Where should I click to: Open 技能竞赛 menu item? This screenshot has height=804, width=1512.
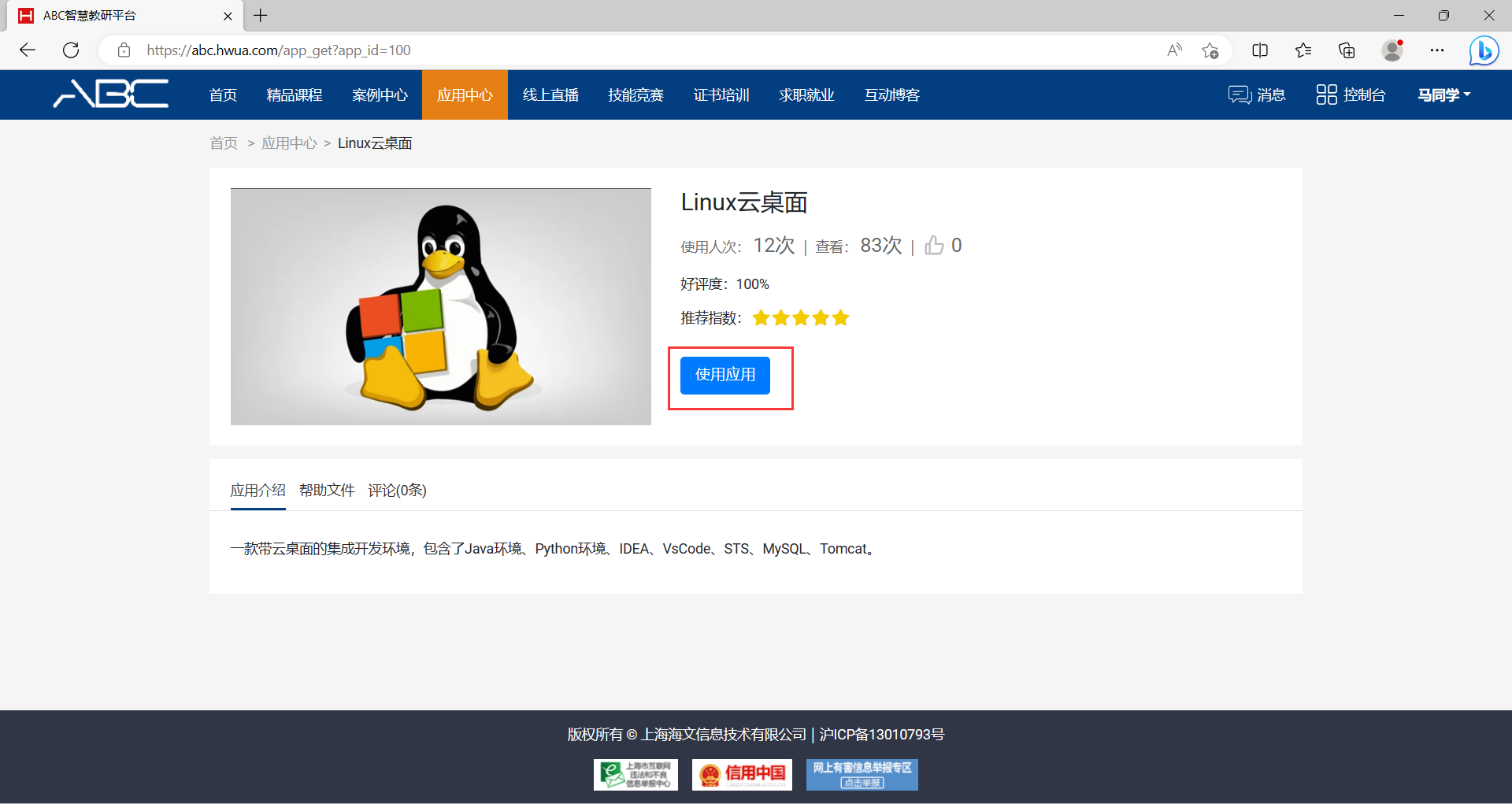(636, 95)
